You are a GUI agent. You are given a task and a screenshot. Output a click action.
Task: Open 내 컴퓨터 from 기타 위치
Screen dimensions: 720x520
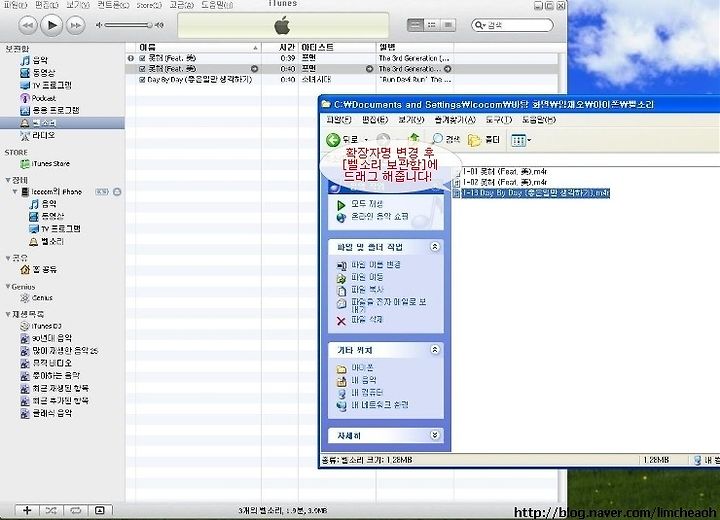[x=366, y=392]
